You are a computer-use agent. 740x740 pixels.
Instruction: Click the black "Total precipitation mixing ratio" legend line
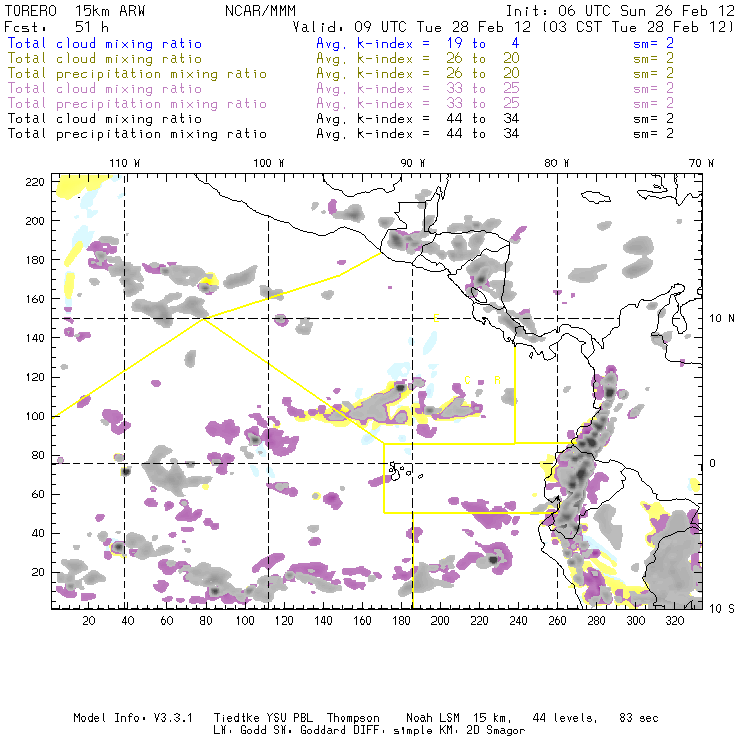pos(137,134)
